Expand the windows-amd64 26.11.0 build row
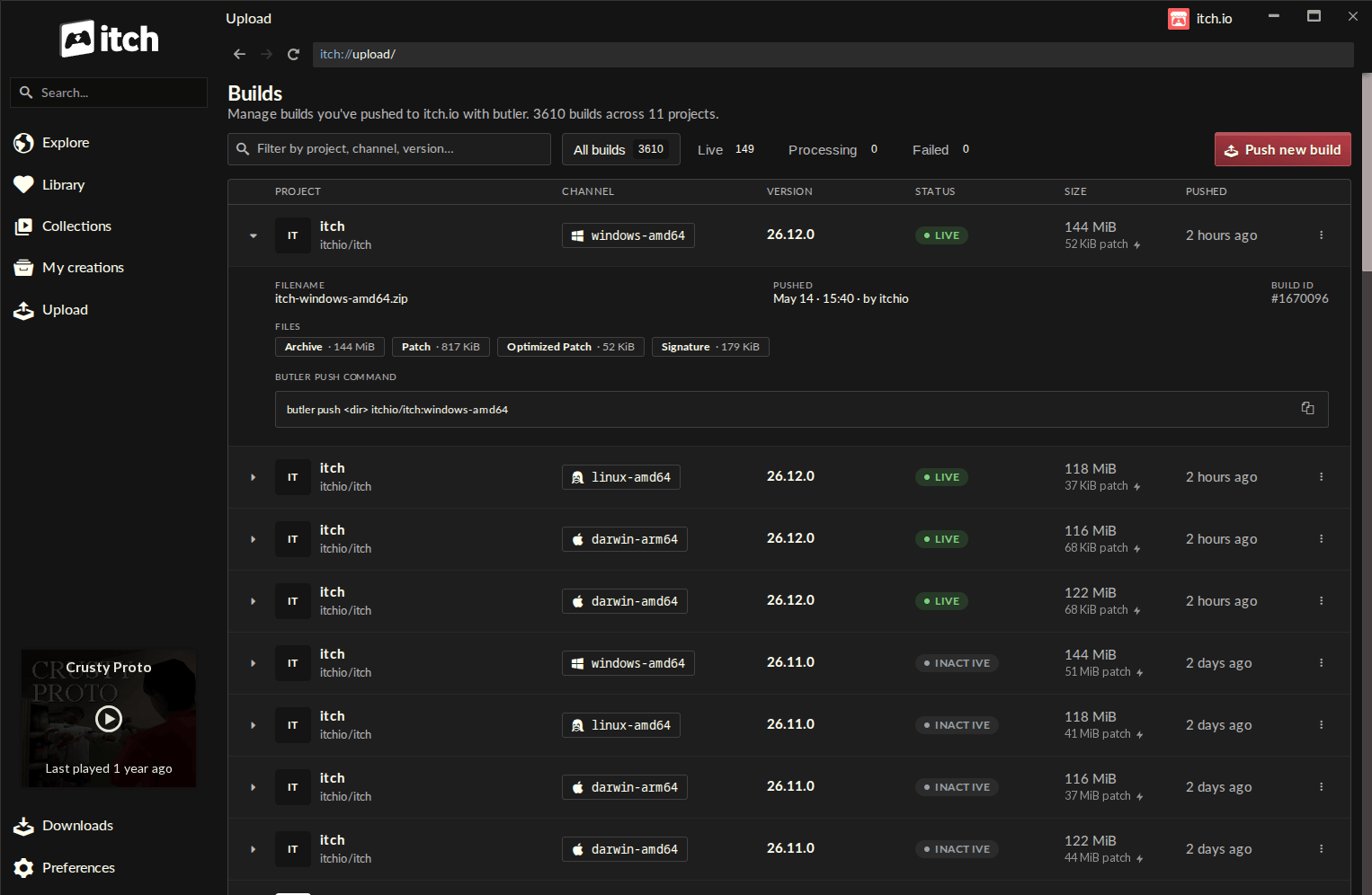Screen dimensions: 1372x895 (x=254, y=663)
